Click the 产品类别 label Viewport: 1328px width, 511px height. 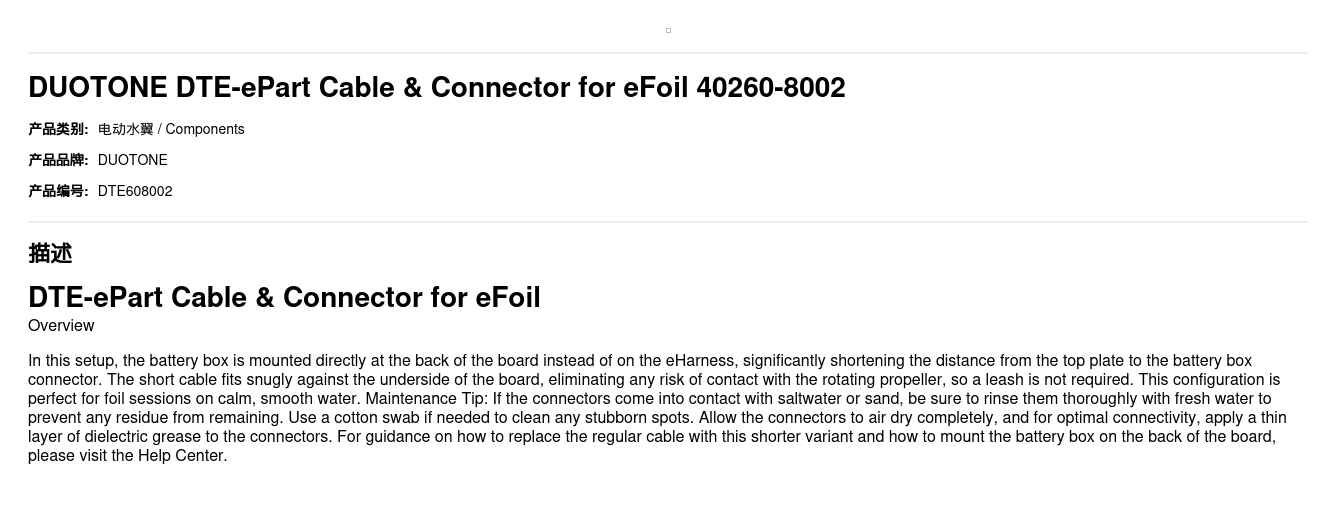58,129
